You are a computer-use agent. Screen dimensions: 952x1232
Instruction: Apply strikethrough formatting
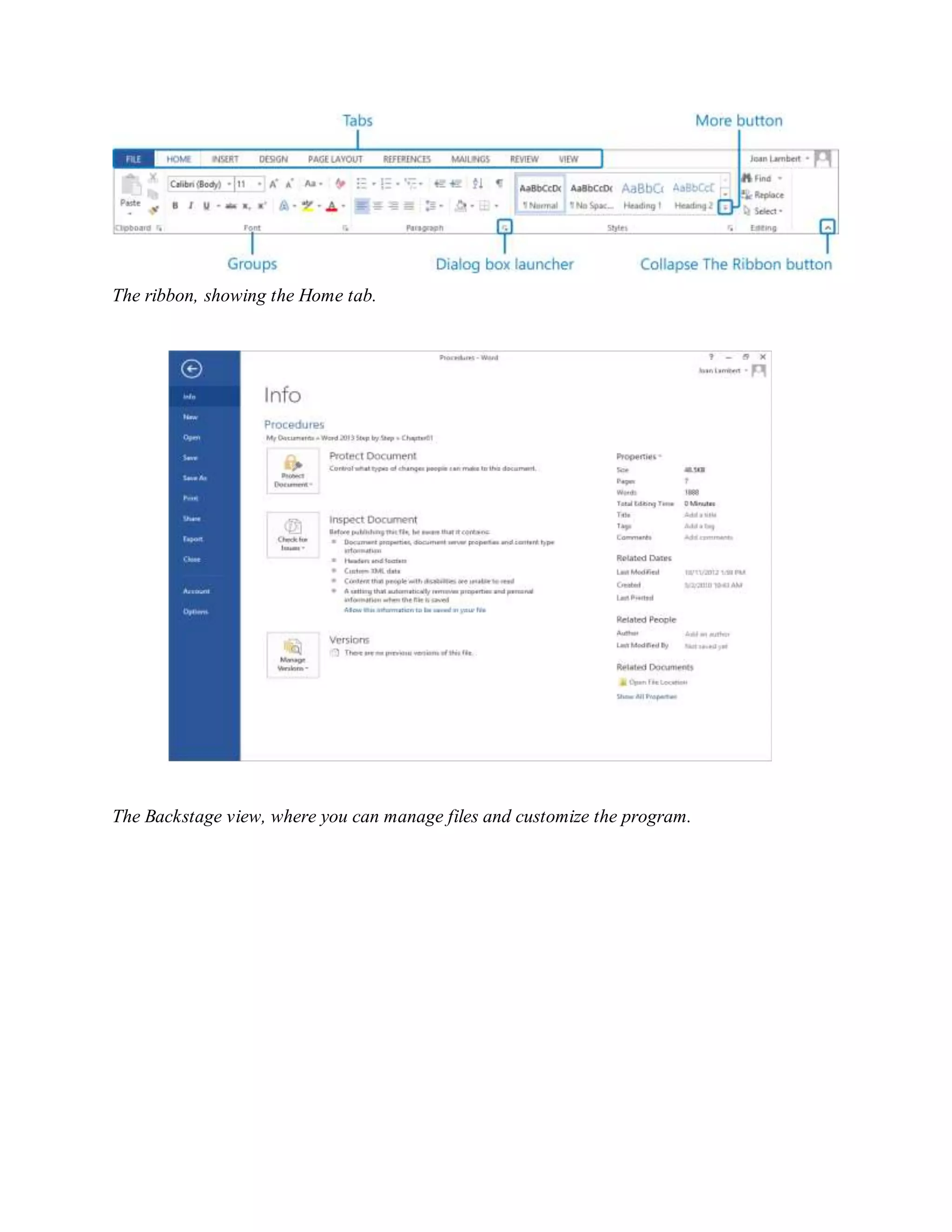click(x=231, y=206)
